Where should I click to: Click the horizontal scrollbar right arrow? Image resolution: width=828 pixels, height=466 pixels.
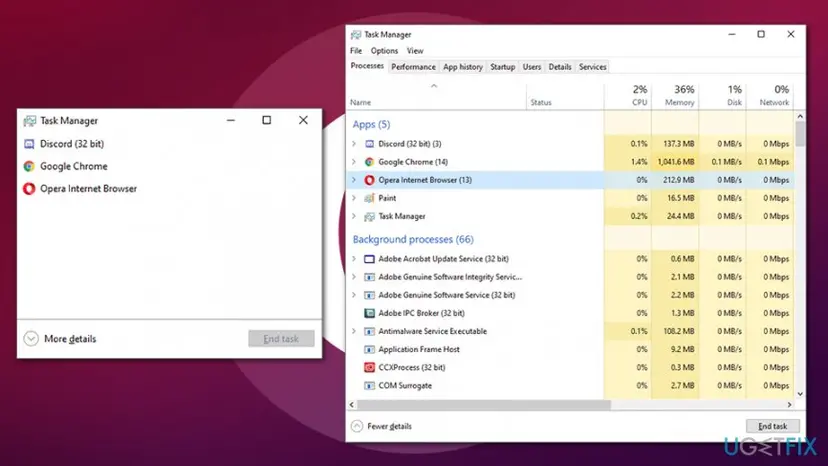789,405
